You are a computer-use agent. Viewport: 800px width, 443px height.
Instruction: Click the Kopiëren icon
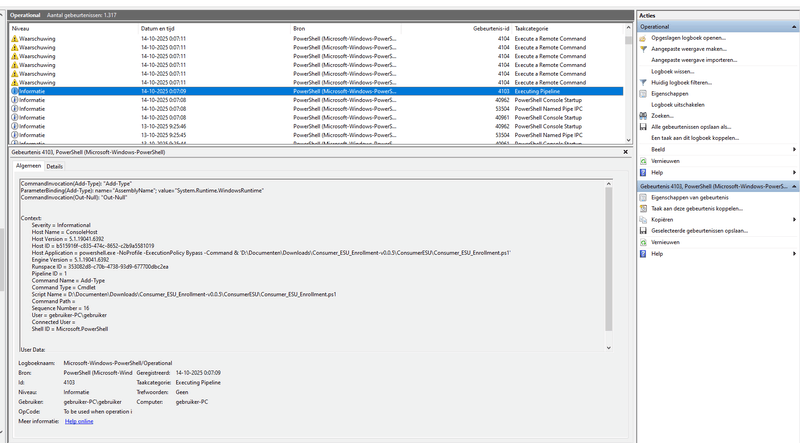[643, 220]
